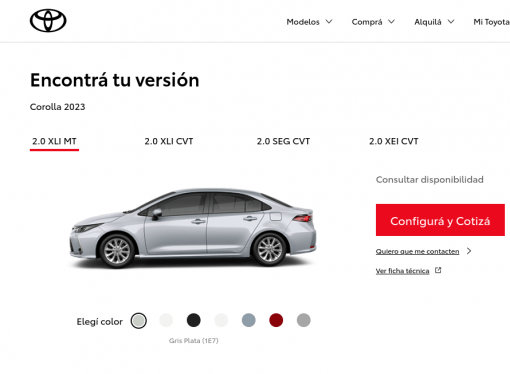Choose the gray swatch after red
The image size is (510, 374).
304,320
